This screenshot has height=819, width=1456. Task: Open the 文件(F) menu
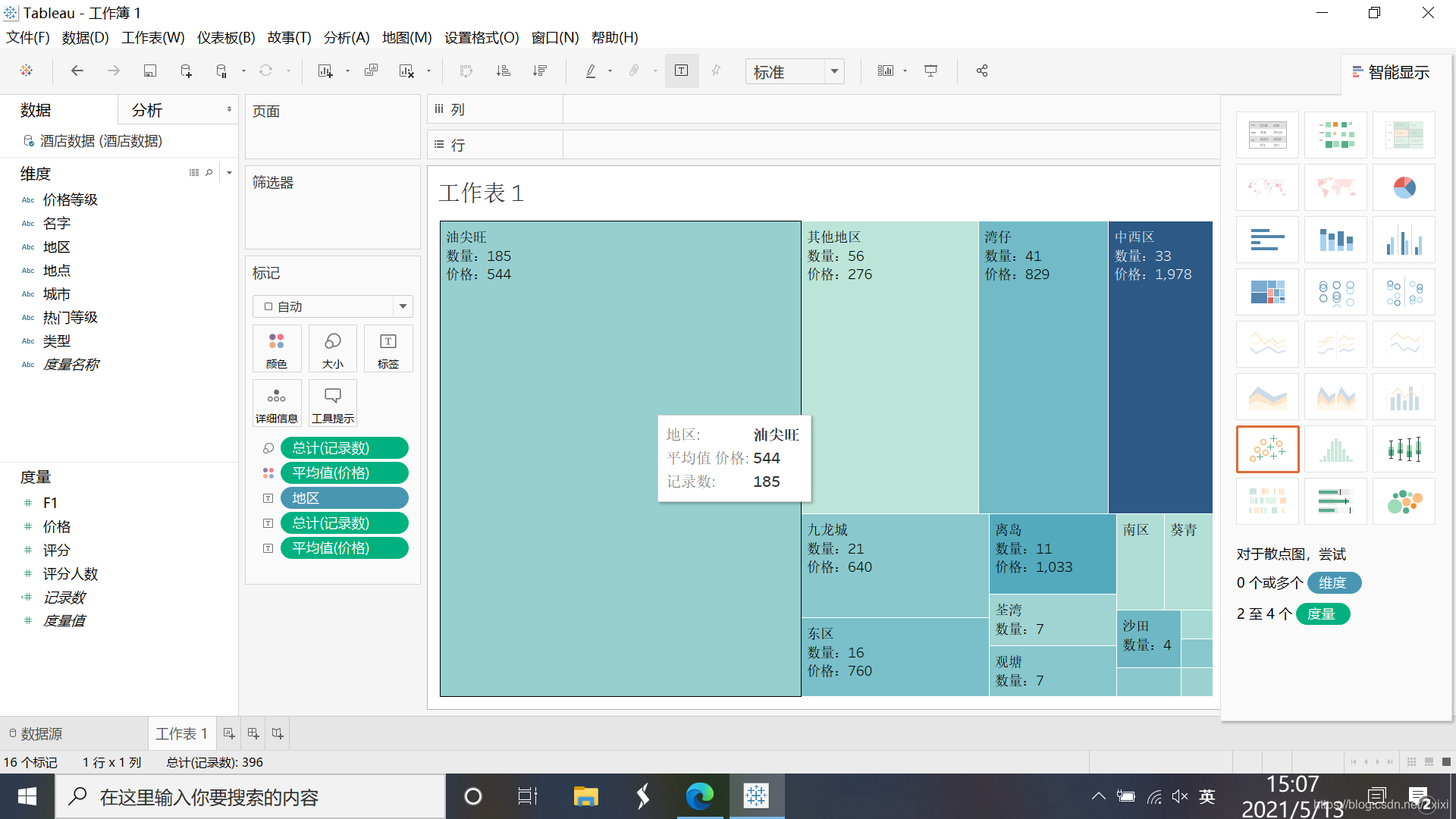28,37
